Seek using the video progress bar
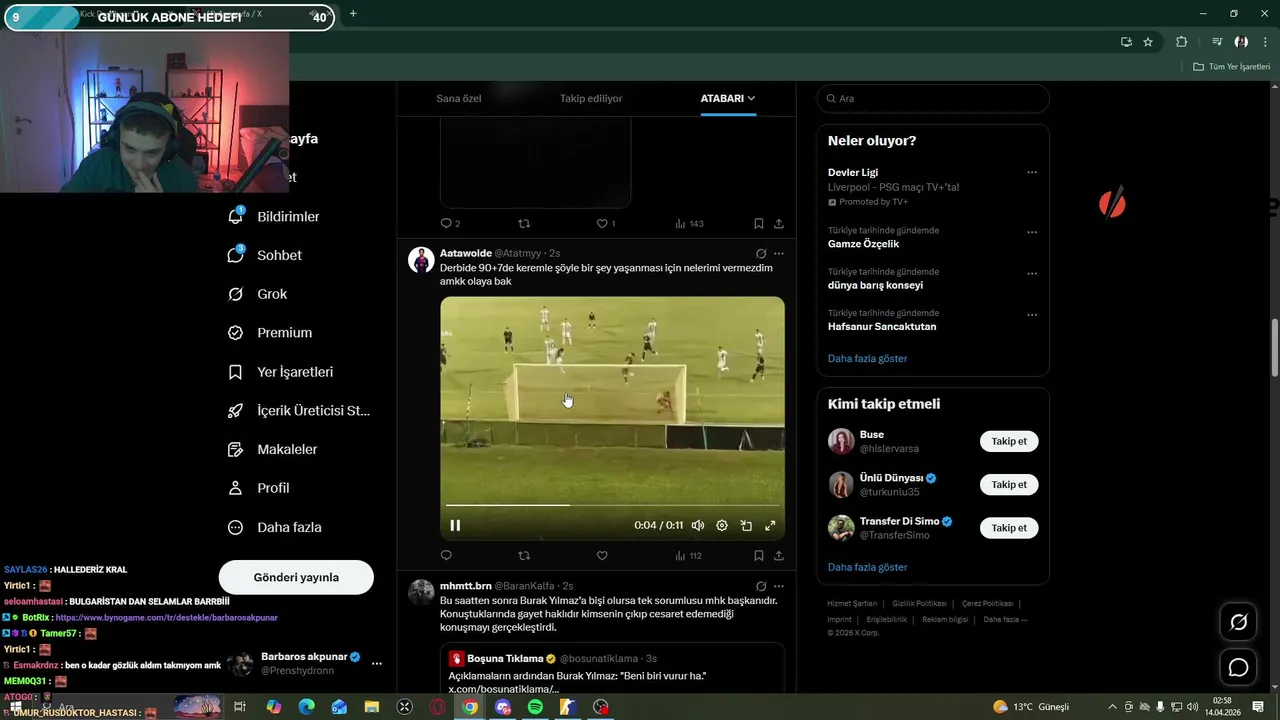This screenshot has height=720, width=1280. 612,505
